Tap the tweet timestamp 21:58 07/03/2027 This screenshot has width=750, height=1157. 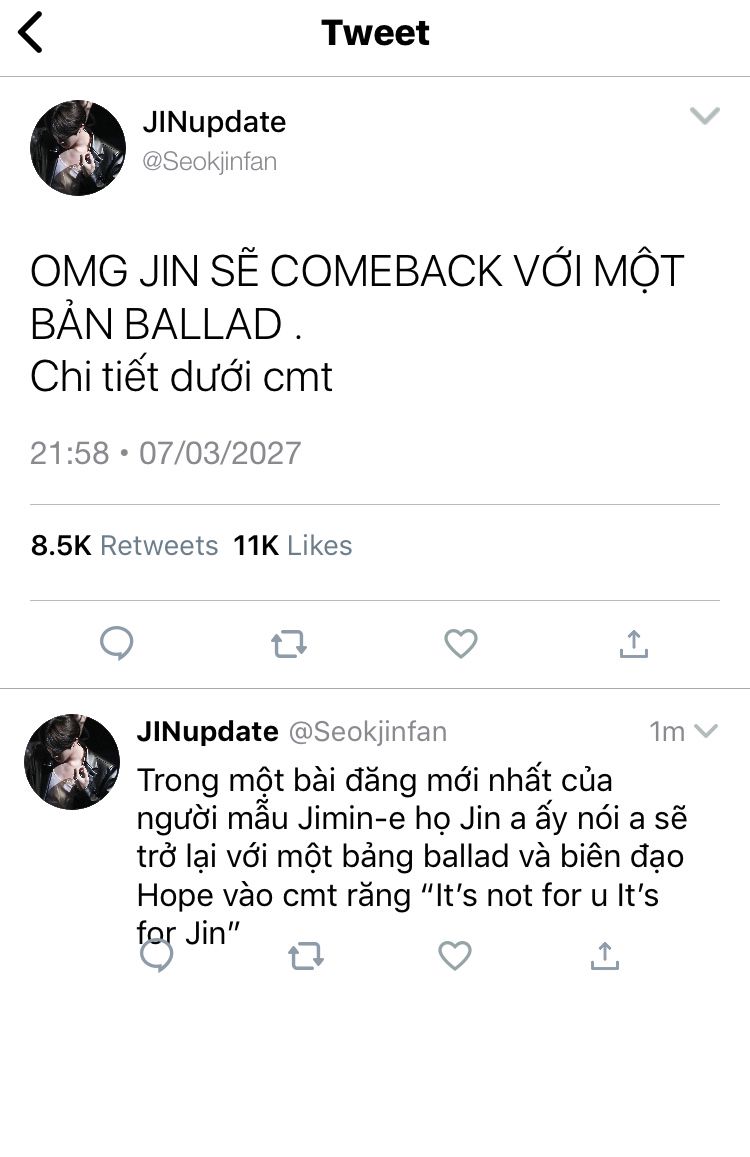[165, 453]
